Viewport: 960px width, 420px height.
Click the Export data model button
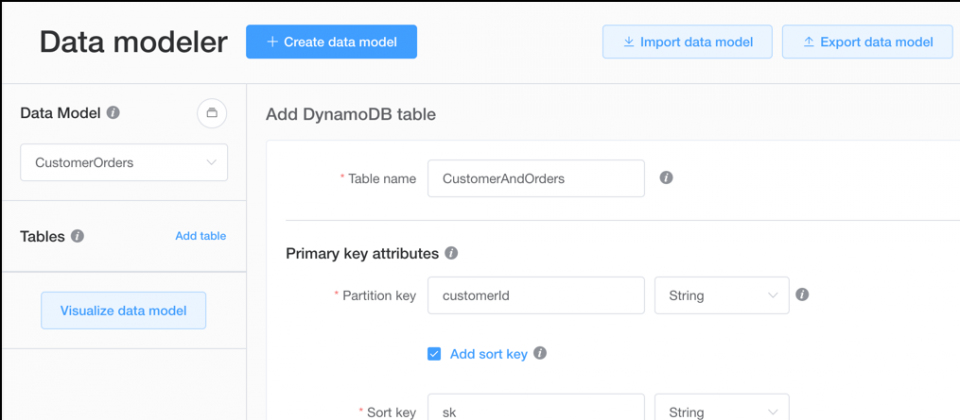pyautogui.click(x=868, y=42)
